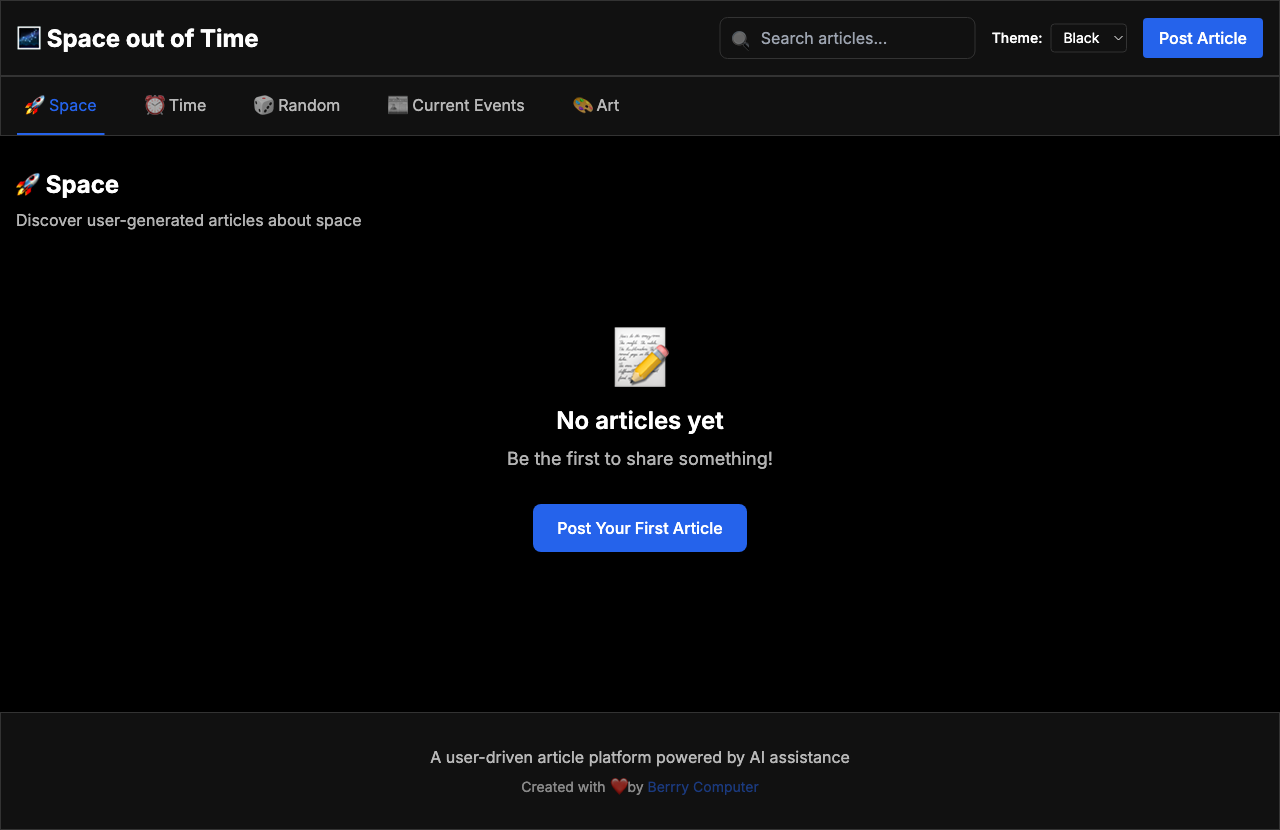
Task: Click the galaxy logo icon in header
Action: click(29, 38)
